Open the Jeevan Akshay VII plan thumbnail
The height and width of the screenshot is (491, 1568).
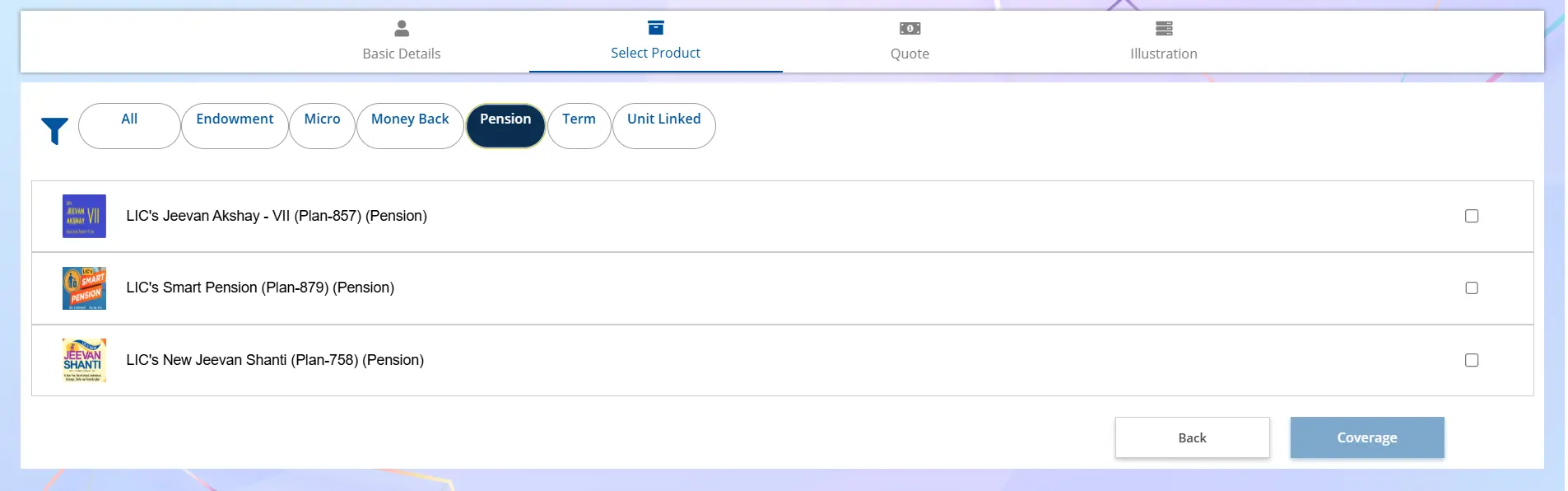tap(84, 216)
